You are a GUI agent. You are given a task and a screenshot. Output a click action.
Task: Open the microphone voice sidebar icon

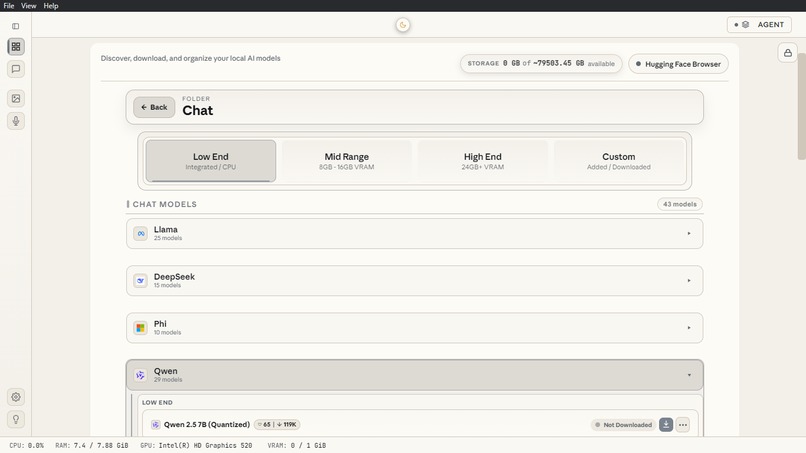tap(16, 121)
